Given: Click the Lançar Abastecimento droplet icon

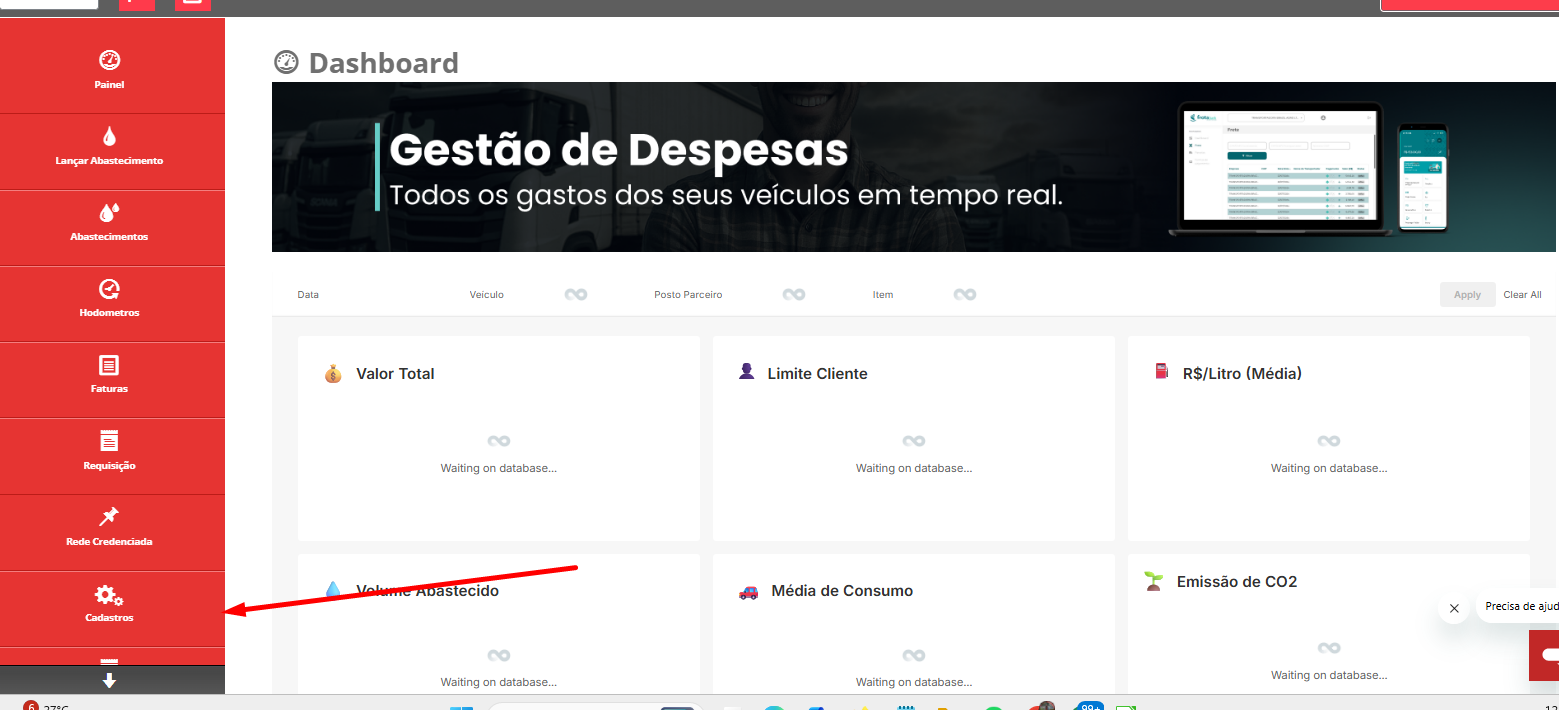Looking at the screenshot, I should [x=109, y=136].
